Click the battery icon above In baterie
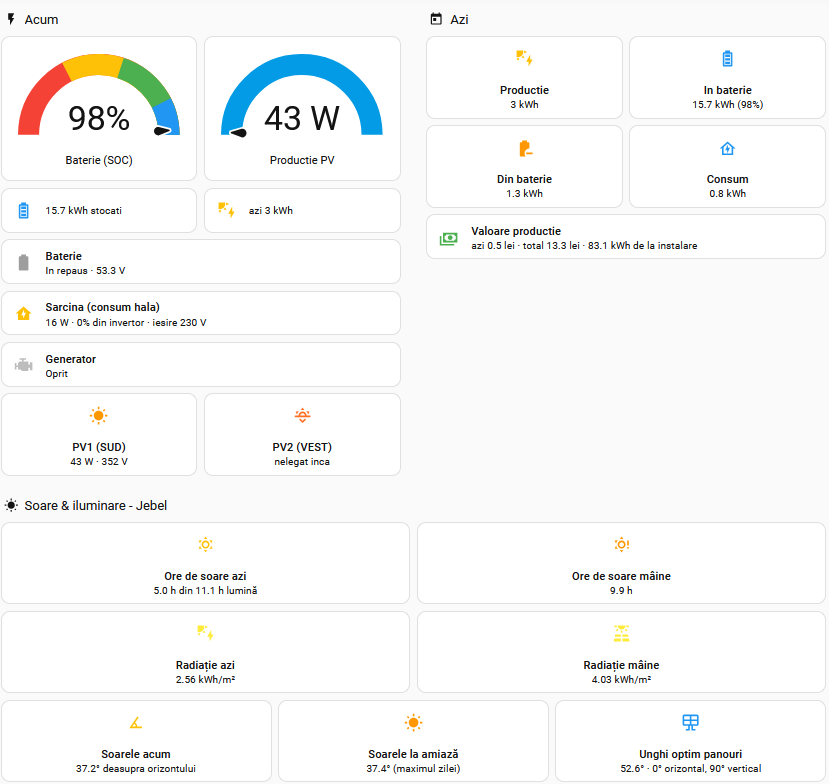The height and width of the screenshot is (784, 829). pyautogui.click(x=727, y=58)
